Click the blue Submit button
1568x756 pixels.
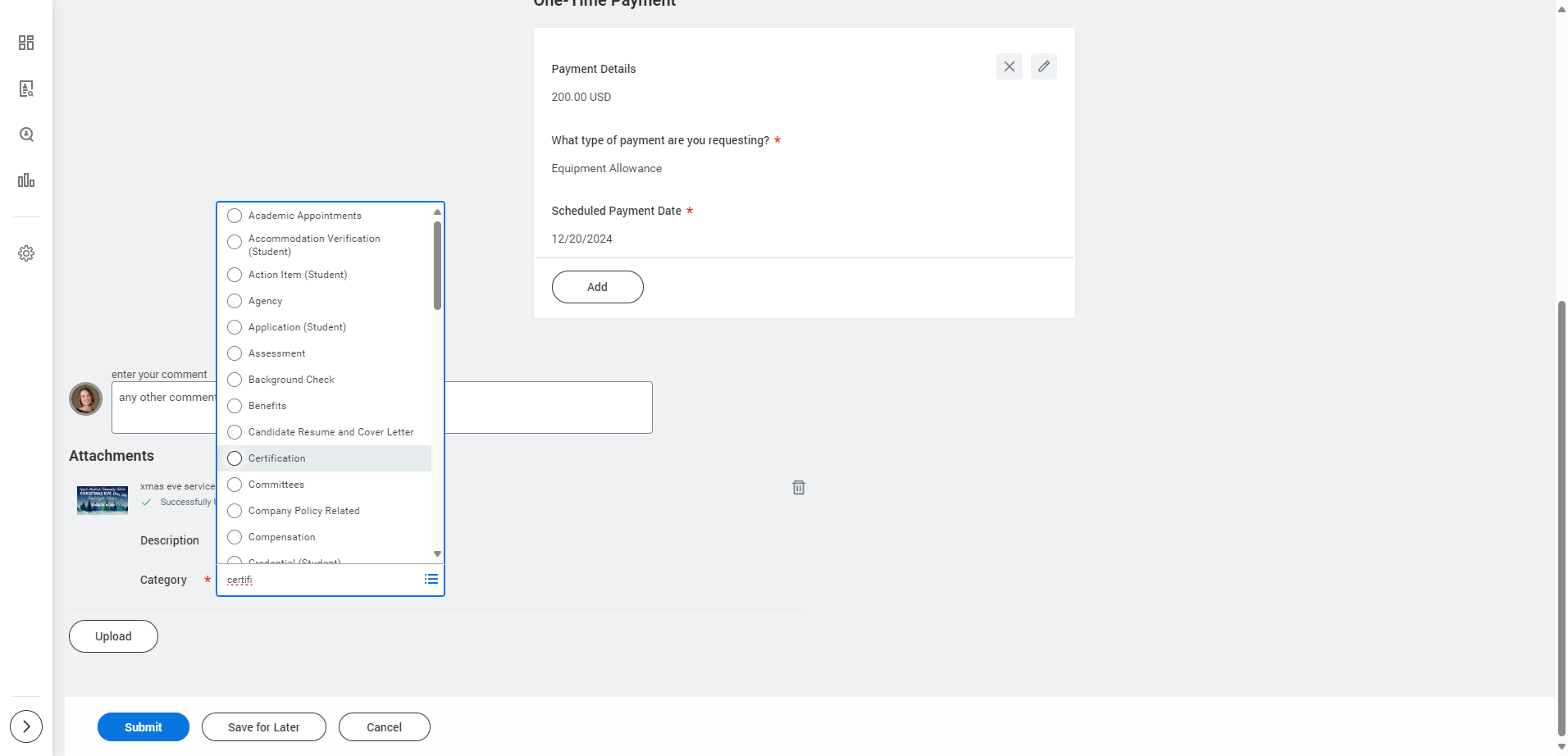(x=144, y=727)
